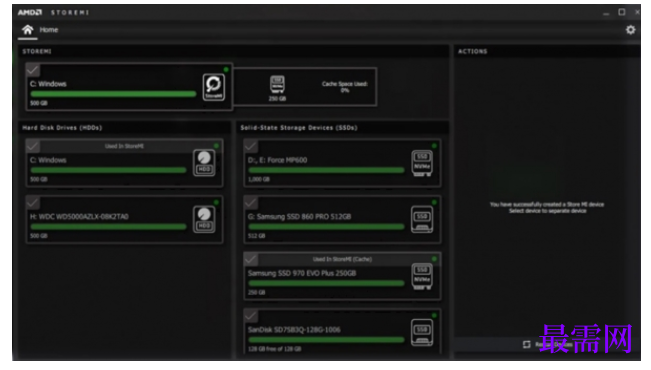Click '128 GB free of 128 GB' text
Image resolution: width=651 pixels, height=370 pixels.
click(x=274, y=349)
